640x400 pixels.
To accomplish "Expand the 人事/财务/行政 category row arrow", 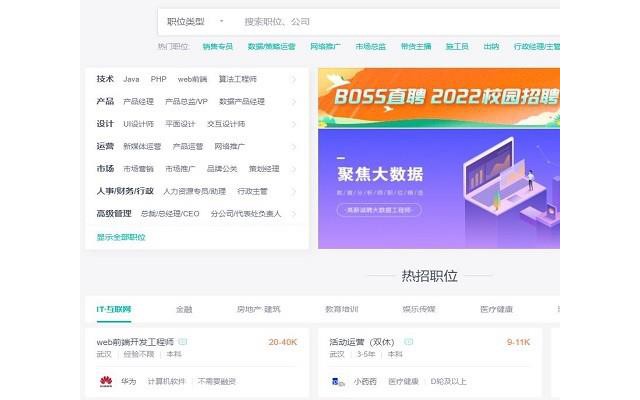I will (x=293, y=191).
